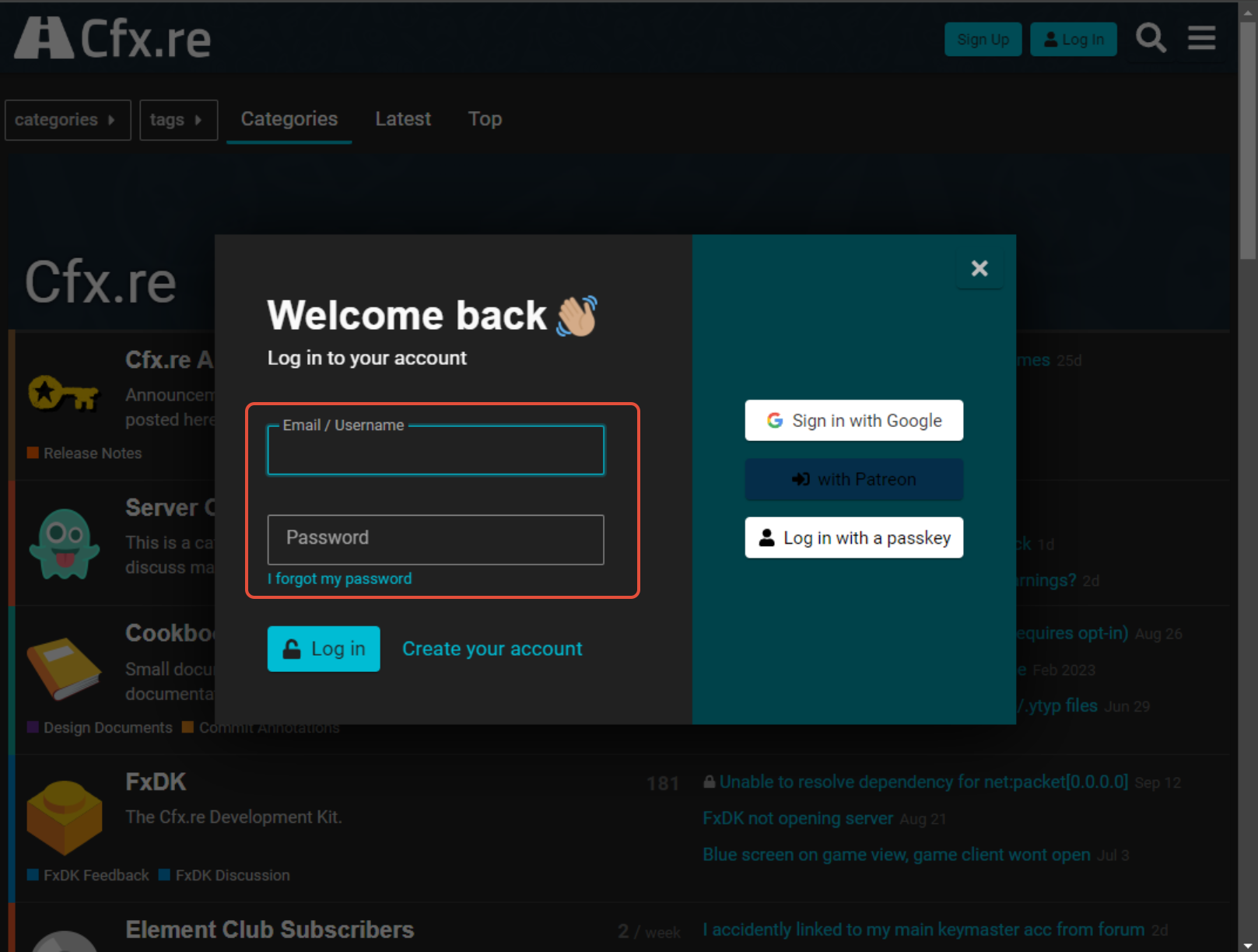Focus the Email / Username field
The image size is (1258, 952).
[x=436, y=450]
